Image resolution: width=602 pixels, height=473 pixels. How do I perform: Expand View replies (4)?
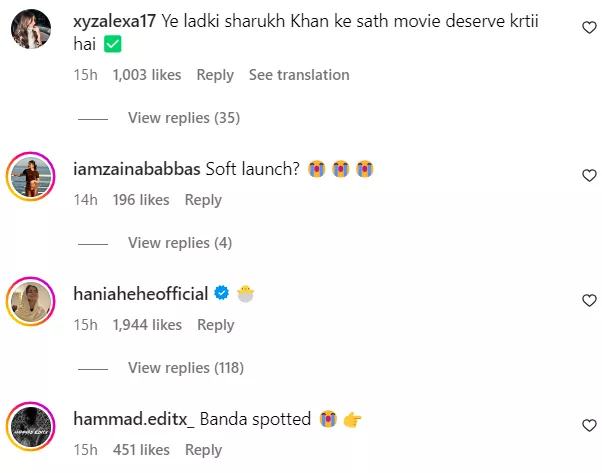tap(180, 243)
